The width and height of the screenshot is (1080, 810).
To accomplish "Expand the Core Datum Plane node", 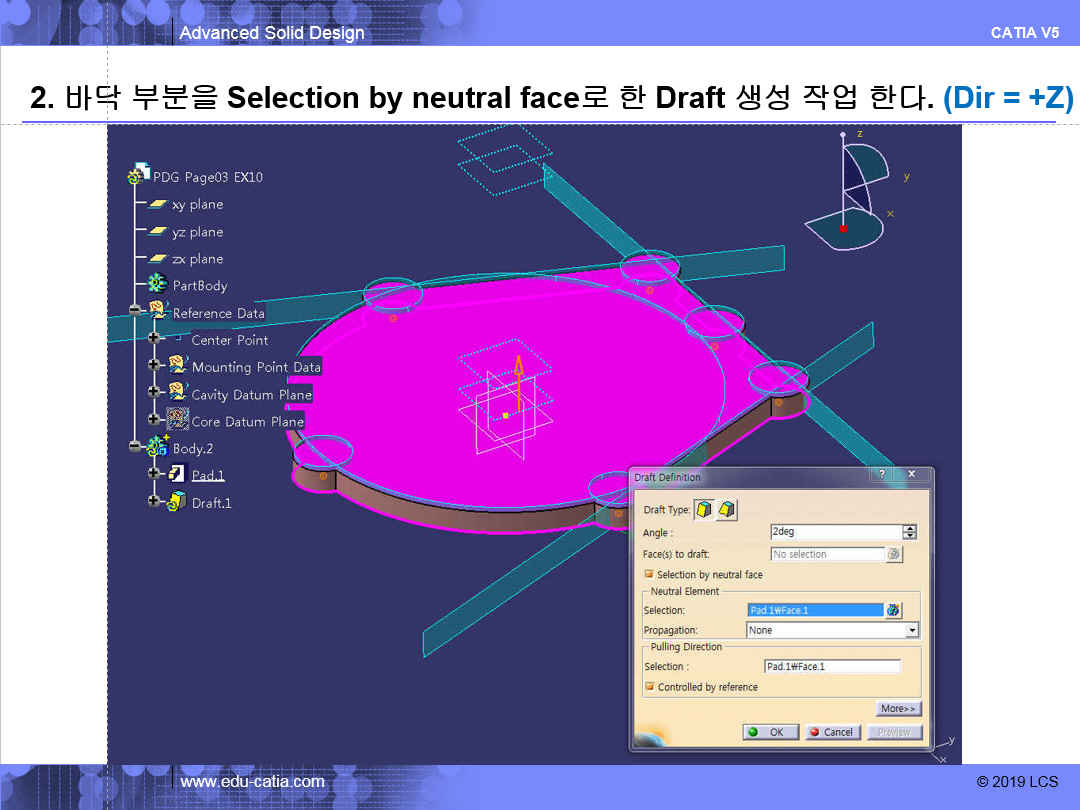I will coord(155,420).
